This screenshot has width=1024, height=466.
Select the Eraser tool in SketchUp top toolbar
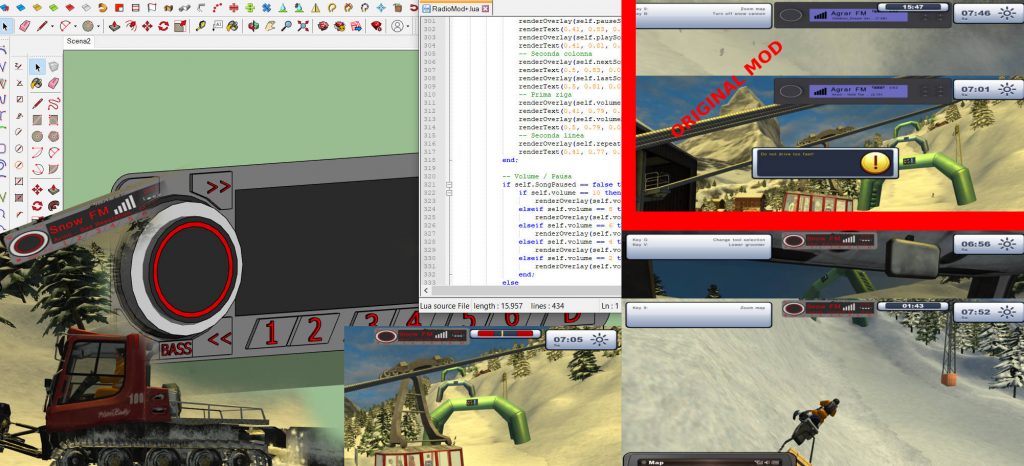25,26
